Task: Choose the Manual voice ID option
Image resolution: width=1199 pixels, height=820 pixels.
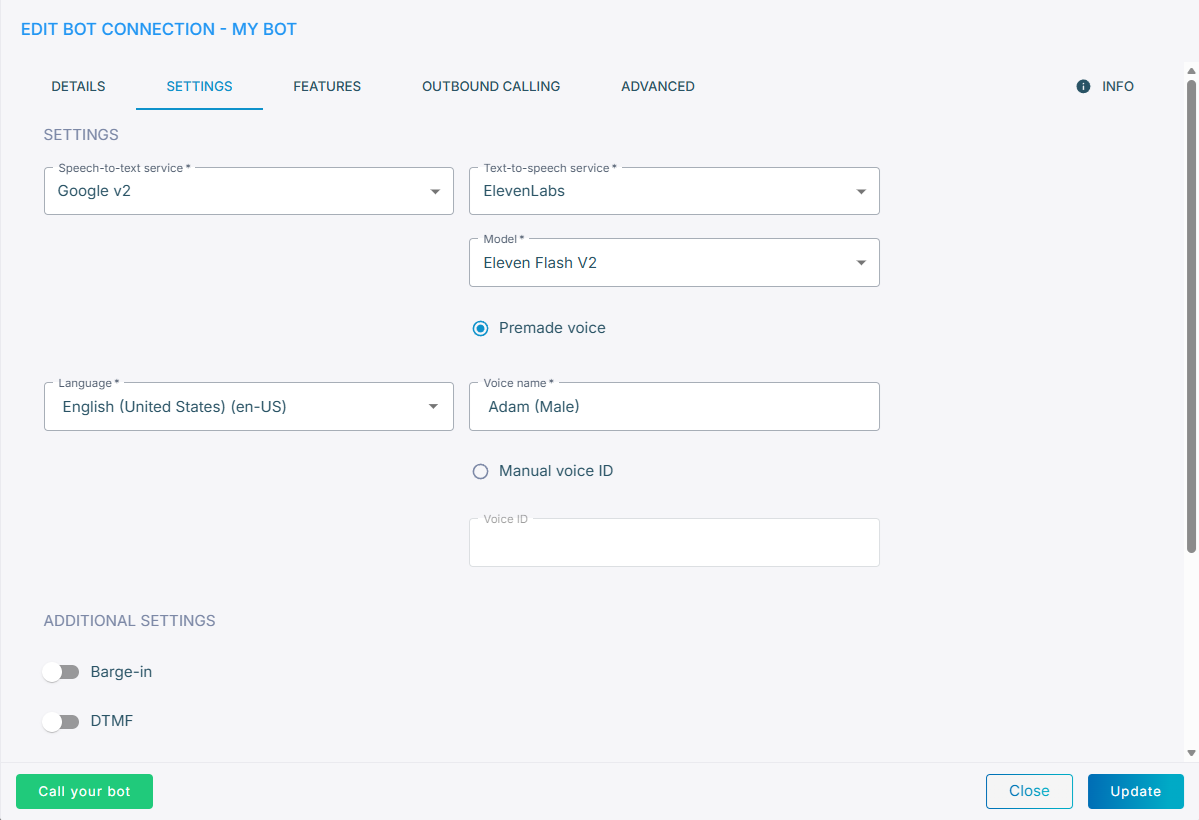Action: coord(481,471)
